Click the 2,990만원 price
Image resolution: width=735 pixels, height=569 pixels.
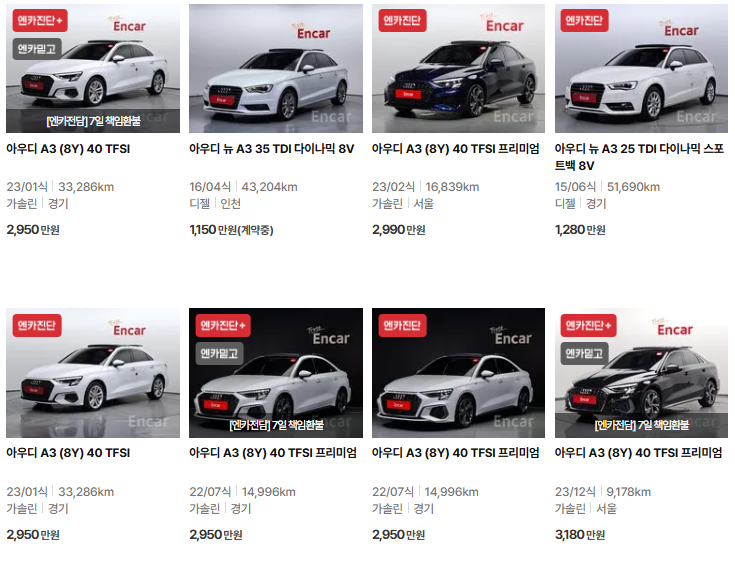(x=398, y=230)
